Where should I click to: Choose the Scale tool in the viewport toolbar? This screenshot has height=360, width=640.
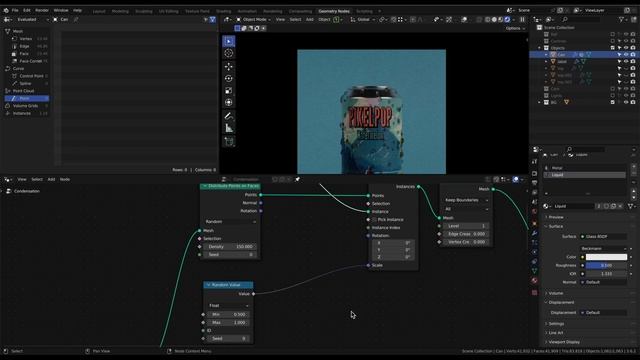point(229,91)
